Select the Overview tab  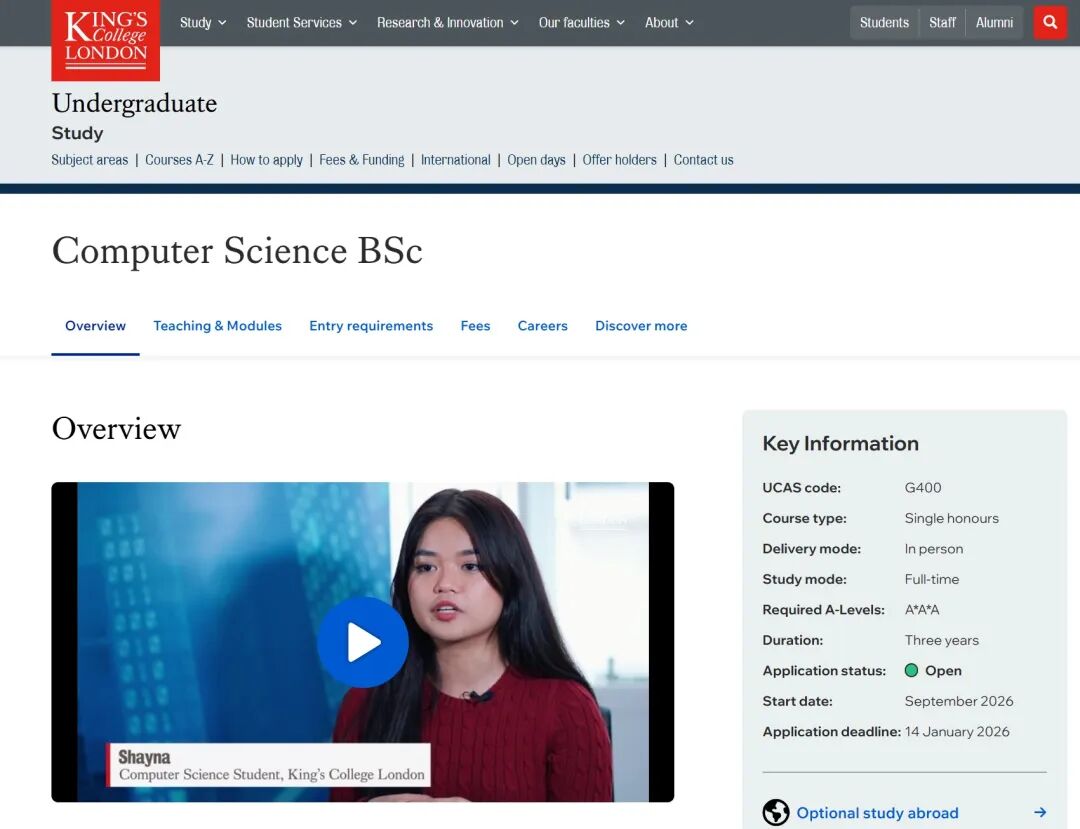pos(95,326)
